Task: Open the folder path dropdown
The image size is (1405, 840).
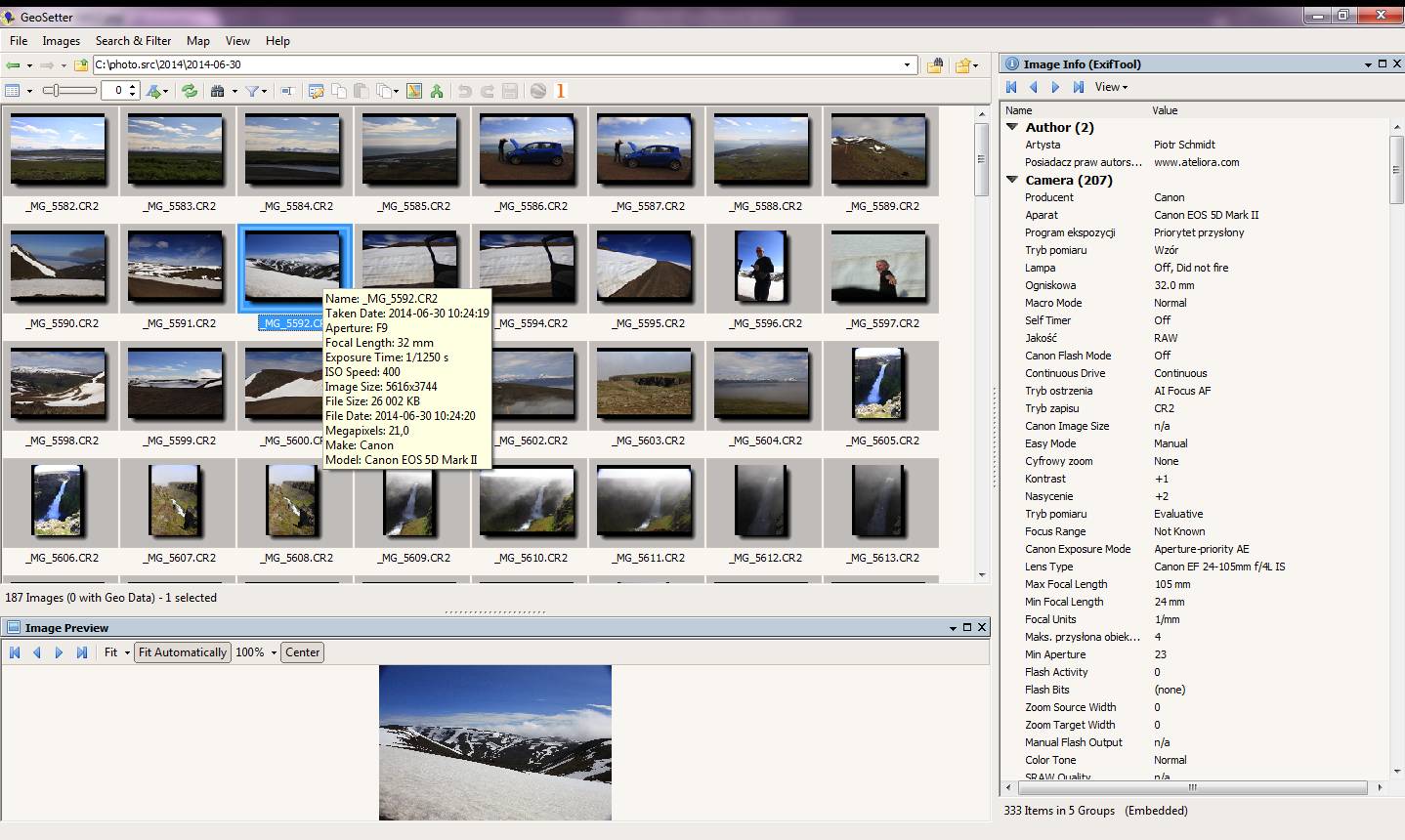Action: 908,65
